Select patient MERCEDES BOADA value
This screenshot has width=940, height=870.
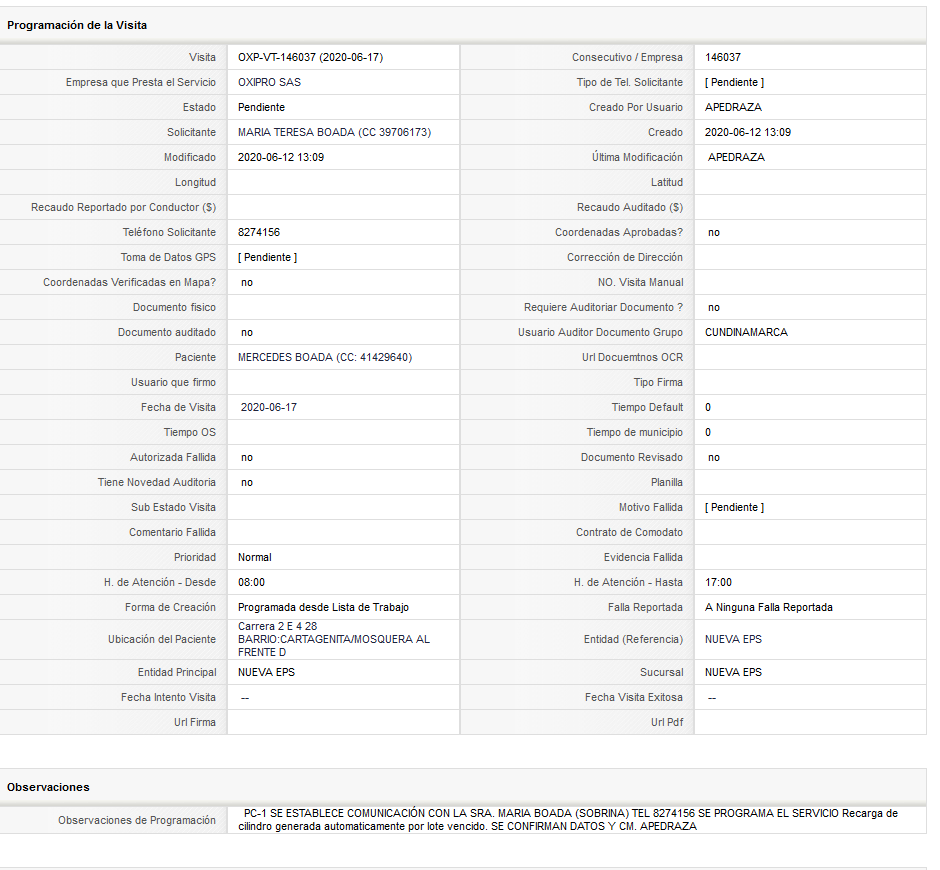(x=324, y=357)
